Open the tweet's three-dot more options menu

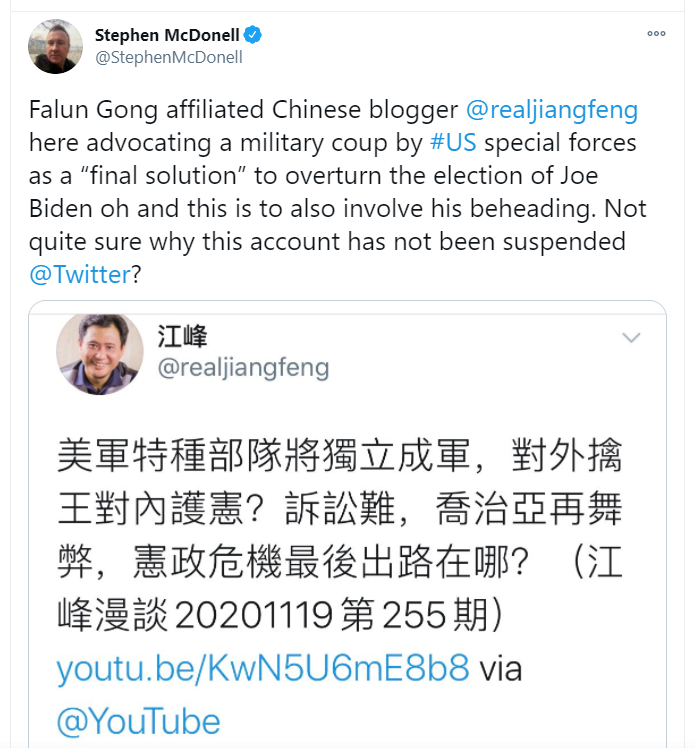click(656, 33)
